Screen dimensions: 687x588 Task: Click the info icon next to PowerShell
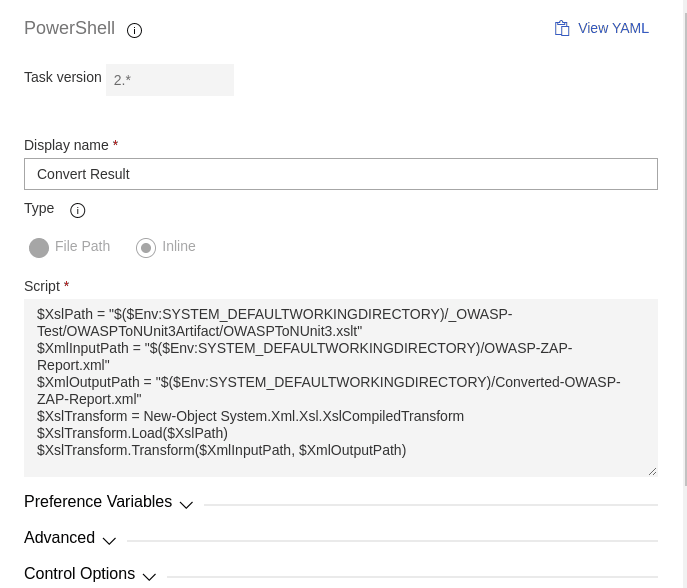coord(134,30)
